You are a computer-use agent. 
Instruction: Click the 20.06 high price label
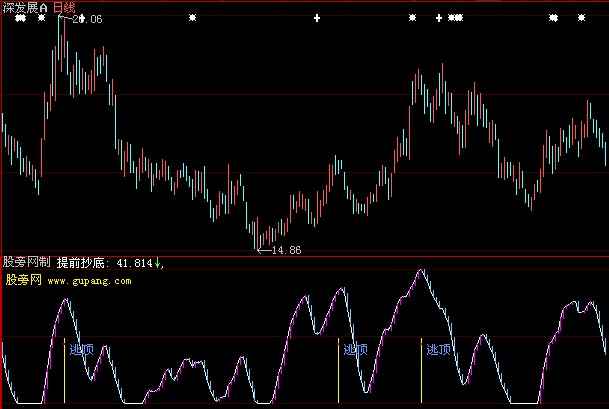[x=90, y=19]
